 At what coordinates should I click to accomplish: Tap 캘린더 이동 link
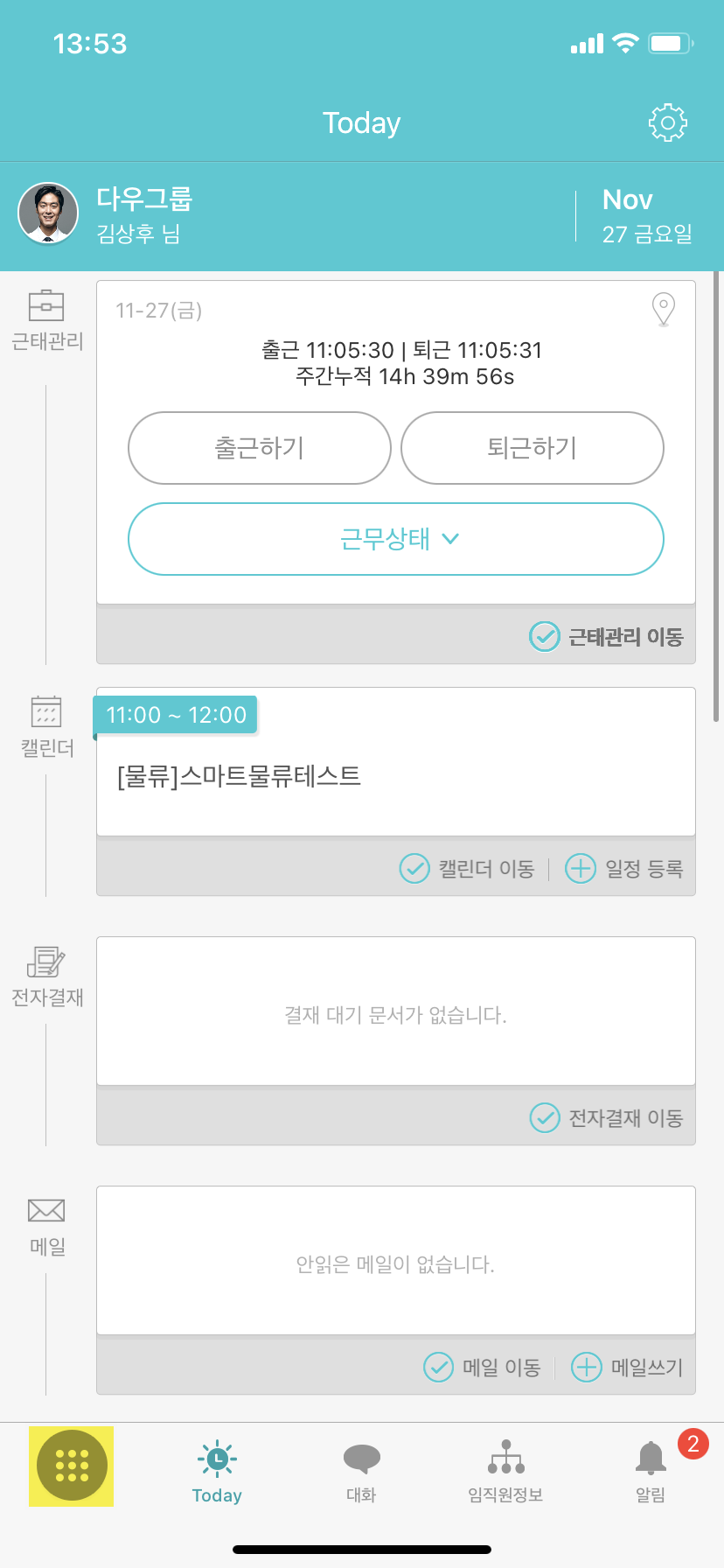468,869
